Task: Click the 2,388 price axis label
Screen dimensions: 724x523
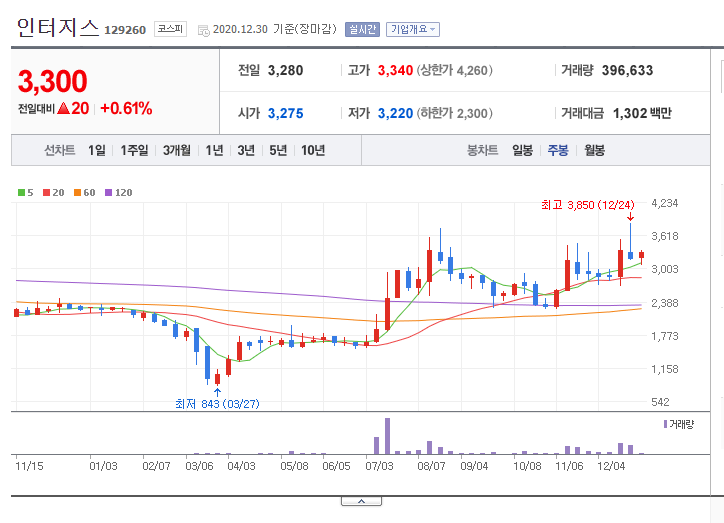Action: coord(664,303)
